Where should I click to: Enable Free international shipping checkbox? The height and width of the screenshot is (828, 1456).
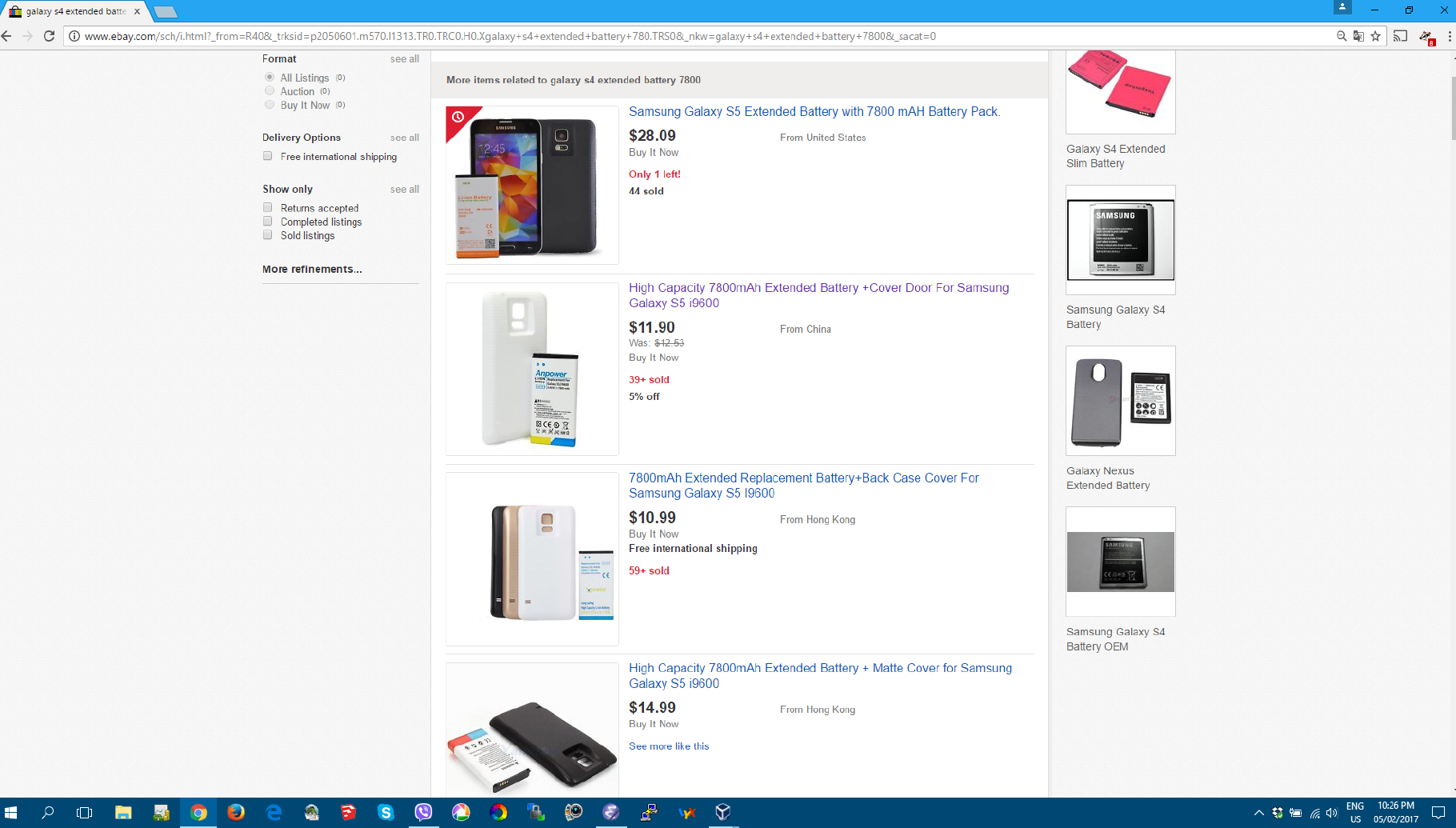pos(268,157)
